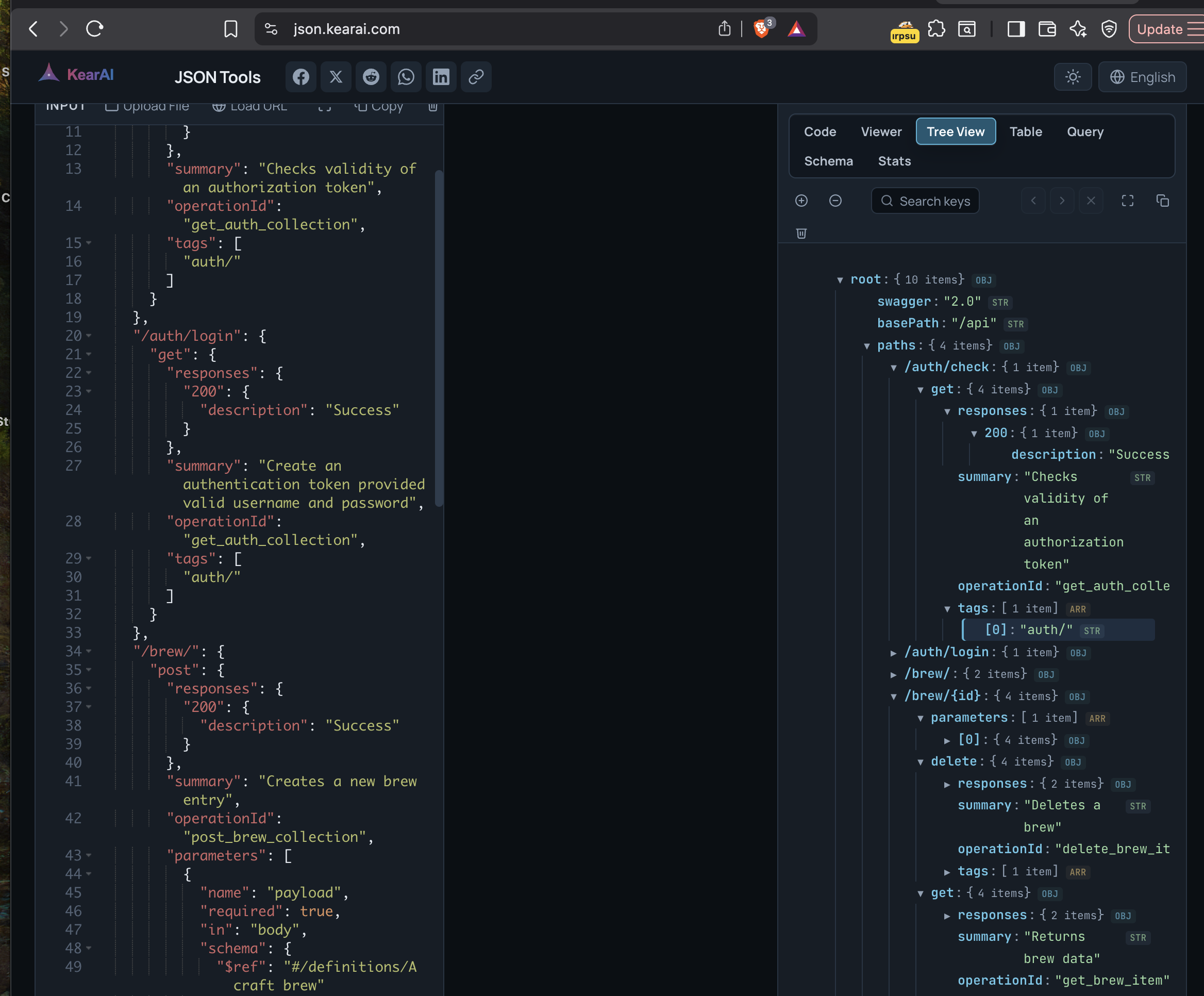Screen dimensions: 1204x996
Task: Open Query tab
Action: coord(1085,132)
